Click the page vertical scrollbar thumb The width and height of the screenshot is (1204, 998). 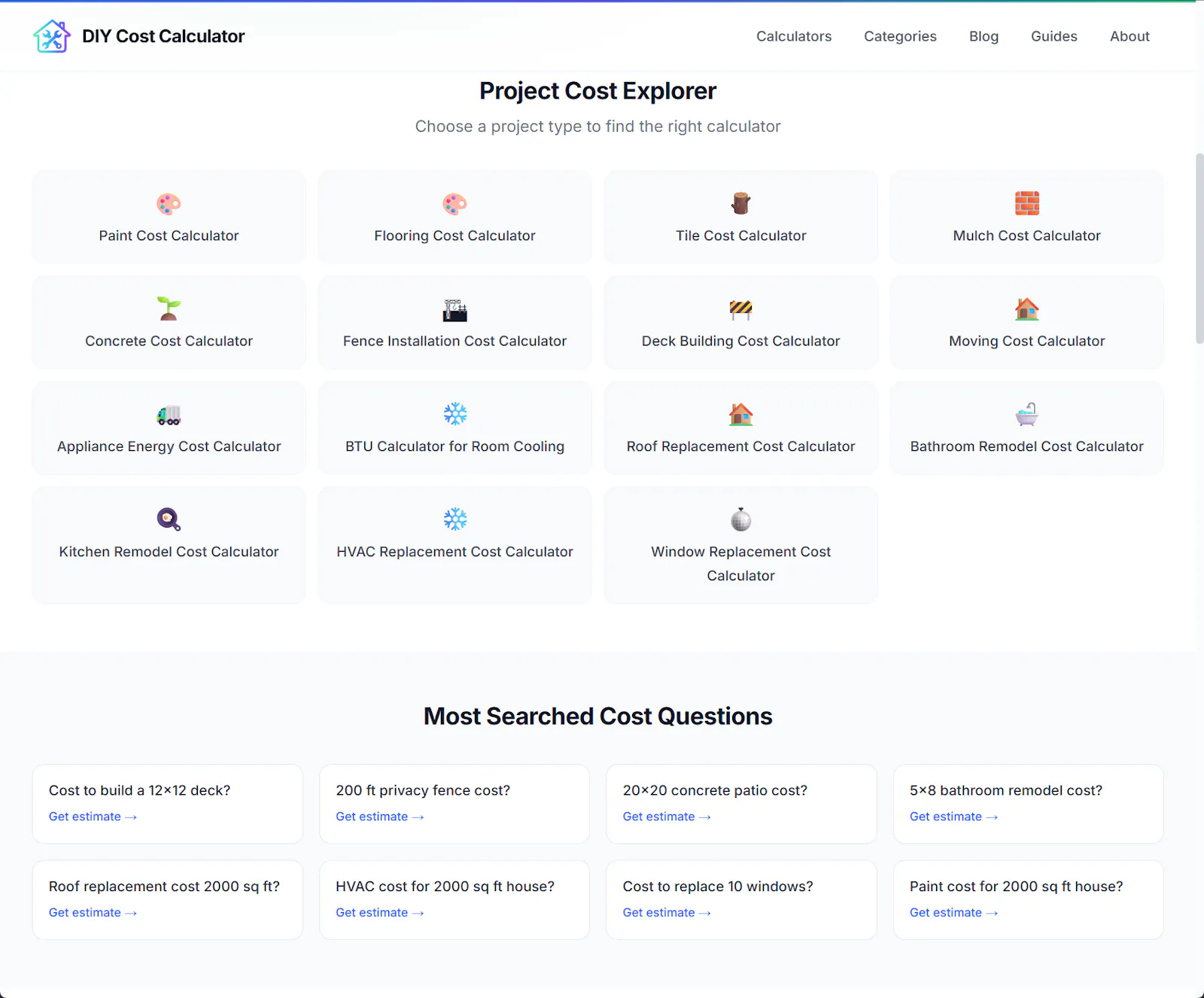point(1199,248)
